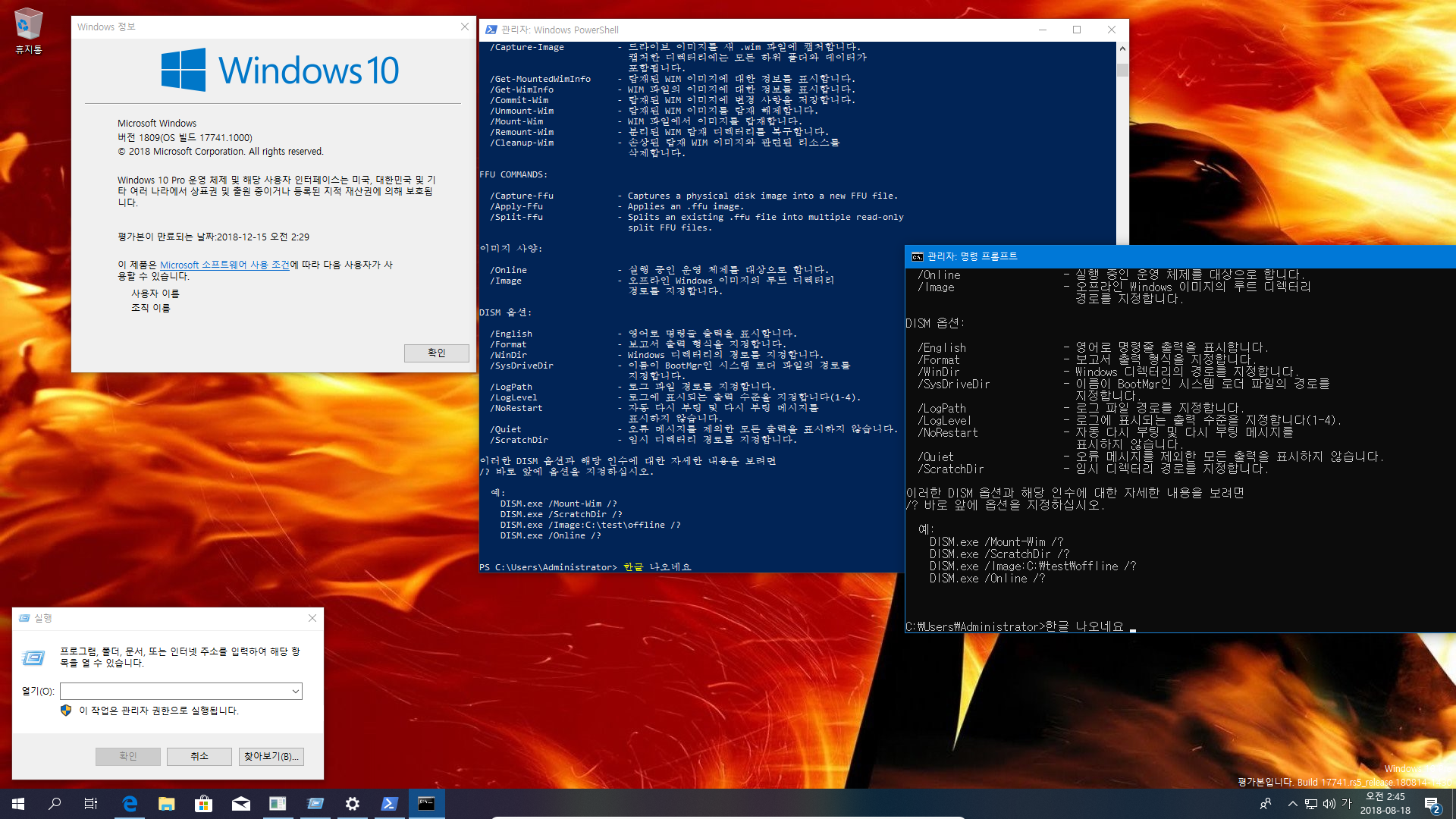The height and width of the screenshot is (819, 1456).
Task: Click evaluation expiry date text in info dialog
Action: [213, 237]
